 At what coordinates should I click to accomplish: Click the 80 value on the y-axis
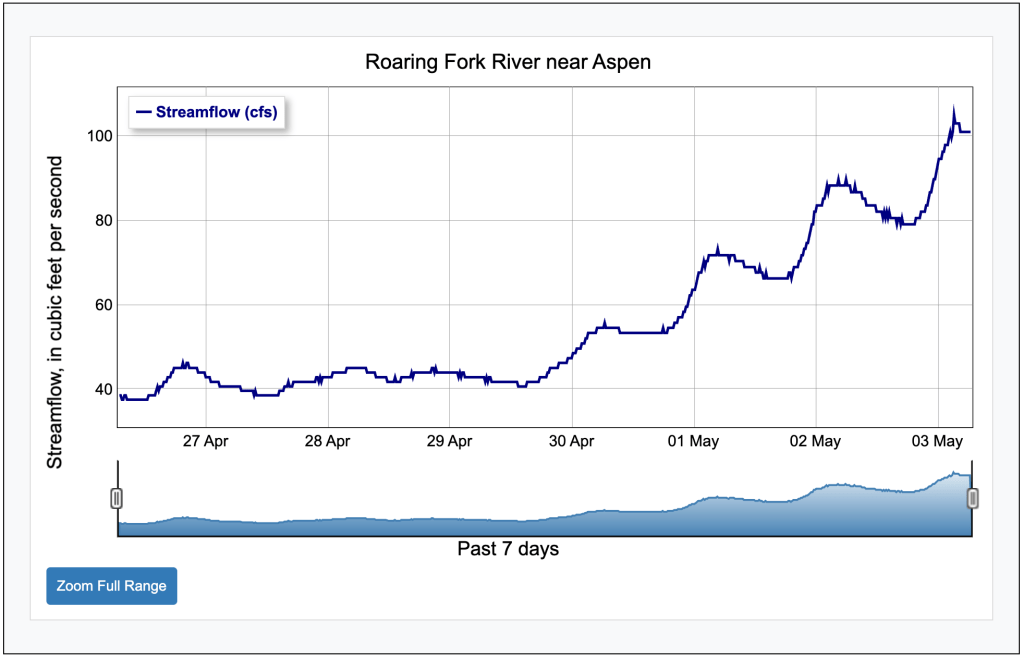coord(101,220)
